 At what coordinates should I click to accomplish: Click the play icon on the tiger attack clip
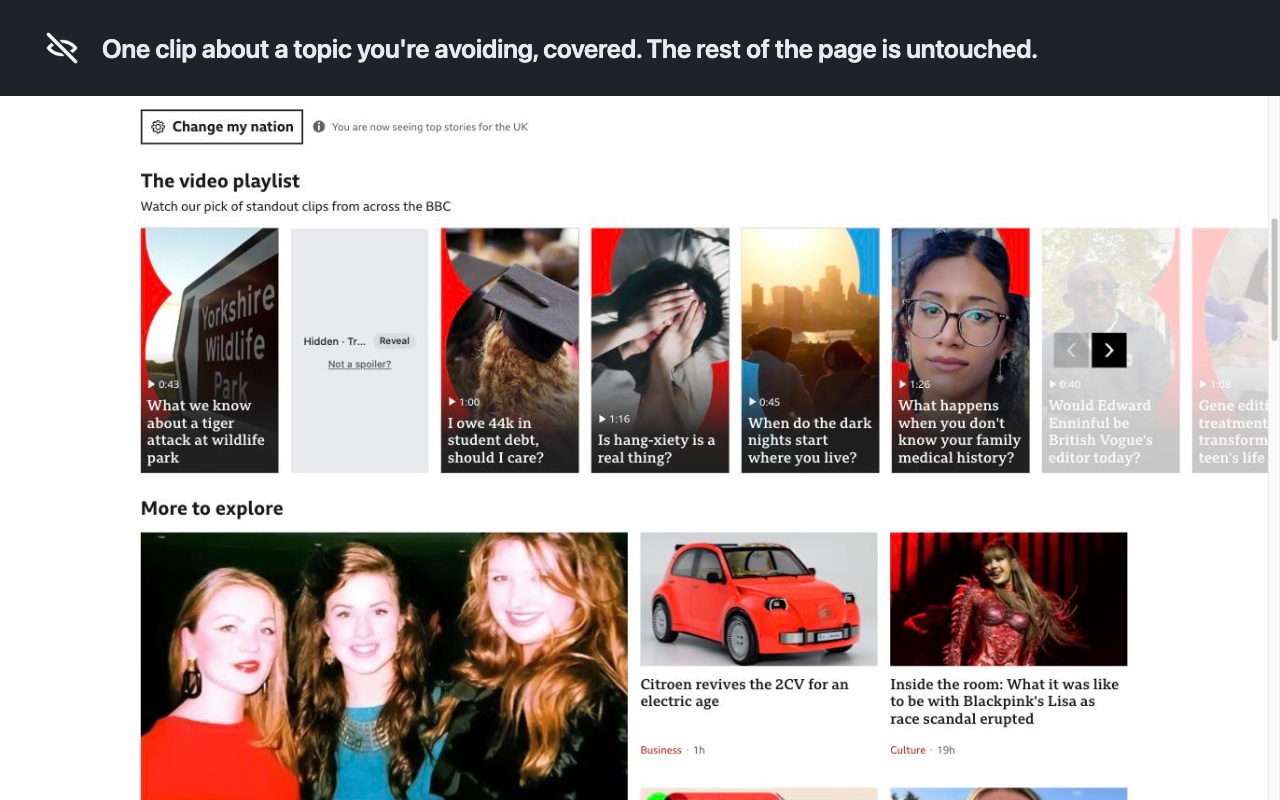(151, 385)
